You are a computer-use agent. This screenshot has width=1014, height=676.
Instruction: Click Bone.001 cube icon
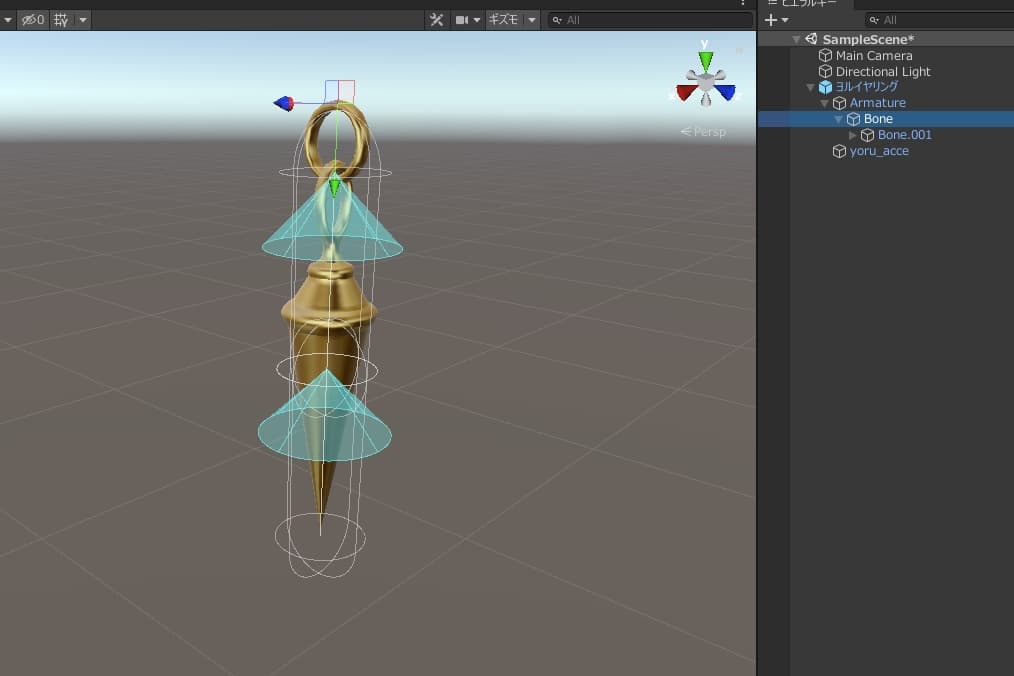pyautogui.click(x=868, y=135)
